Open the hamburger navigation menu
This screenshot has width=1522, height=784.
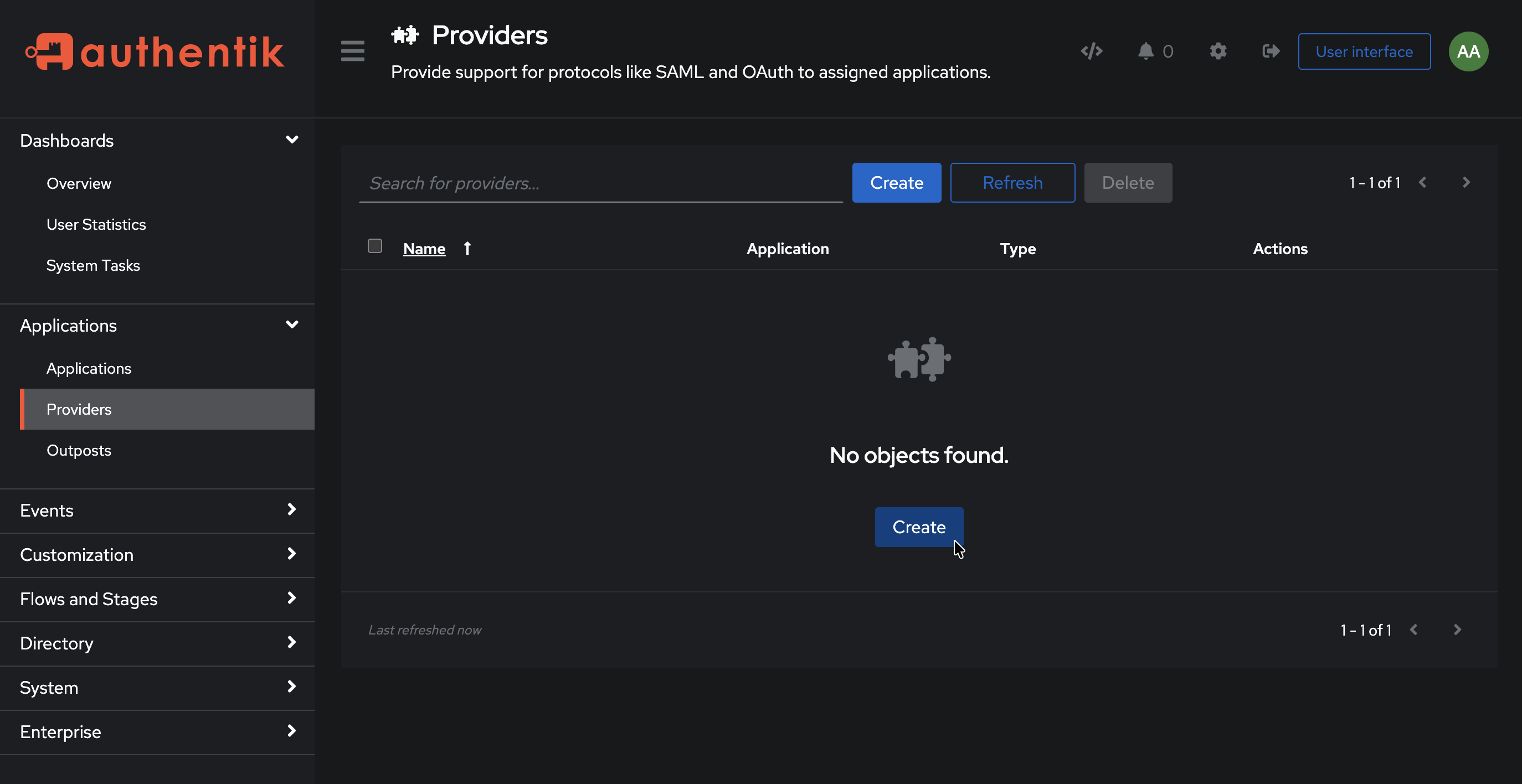coord(352,51)
